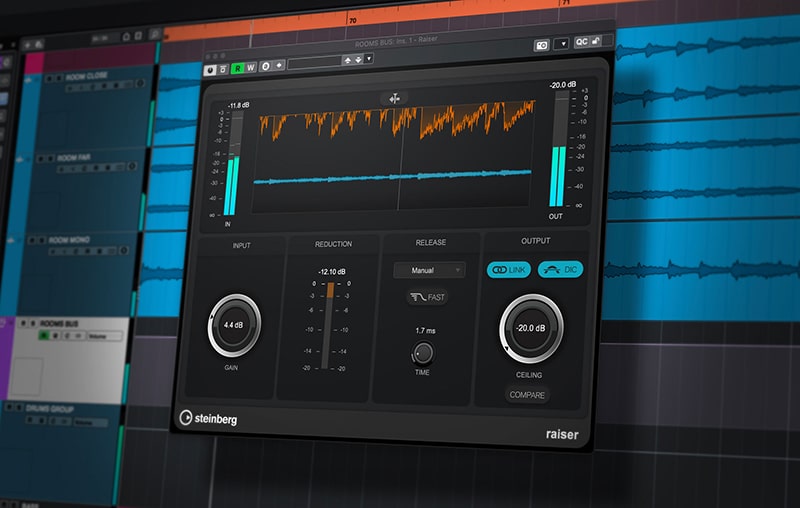Viewport: 800px width, 508px height.
Task: Load next preset with down arrow
Action: tap(358, 60)
